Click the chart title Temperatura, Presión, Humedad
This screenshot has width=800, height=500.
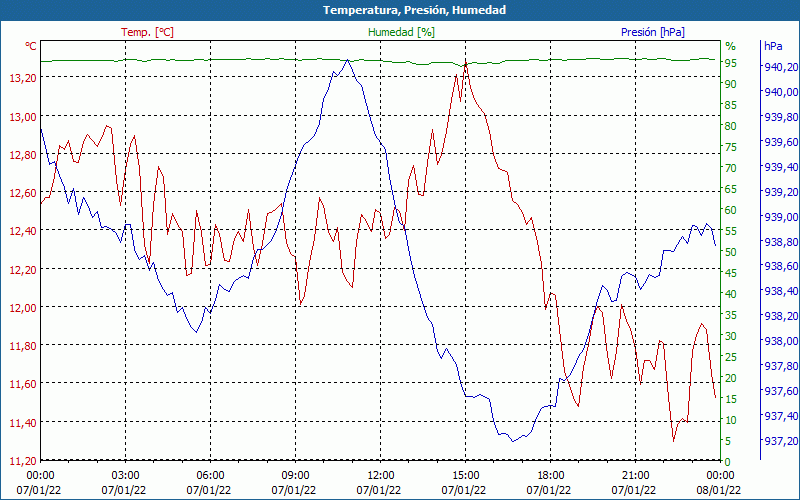(414, 10)
